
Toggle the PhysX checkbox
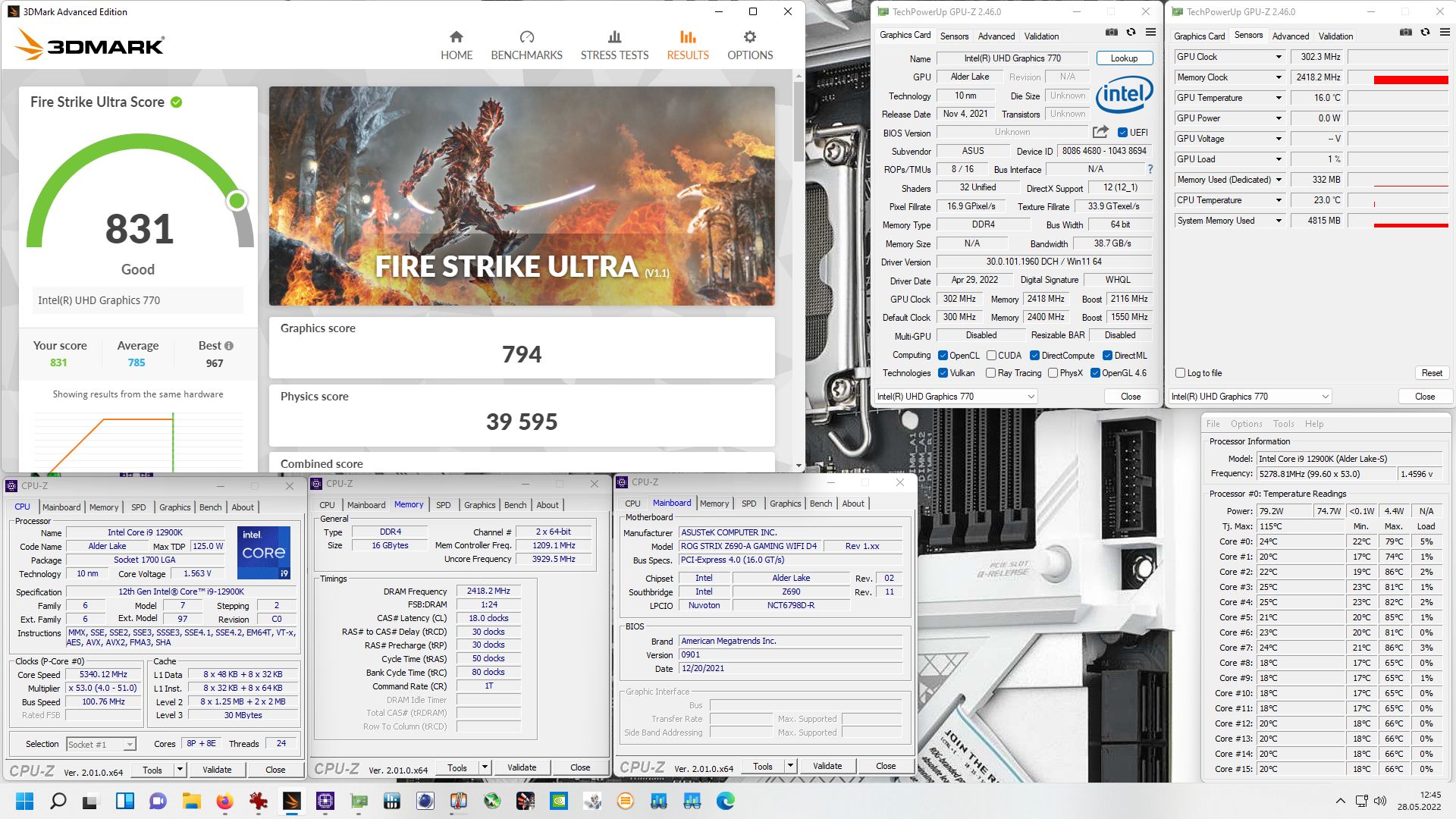(x=1053, y=372)
